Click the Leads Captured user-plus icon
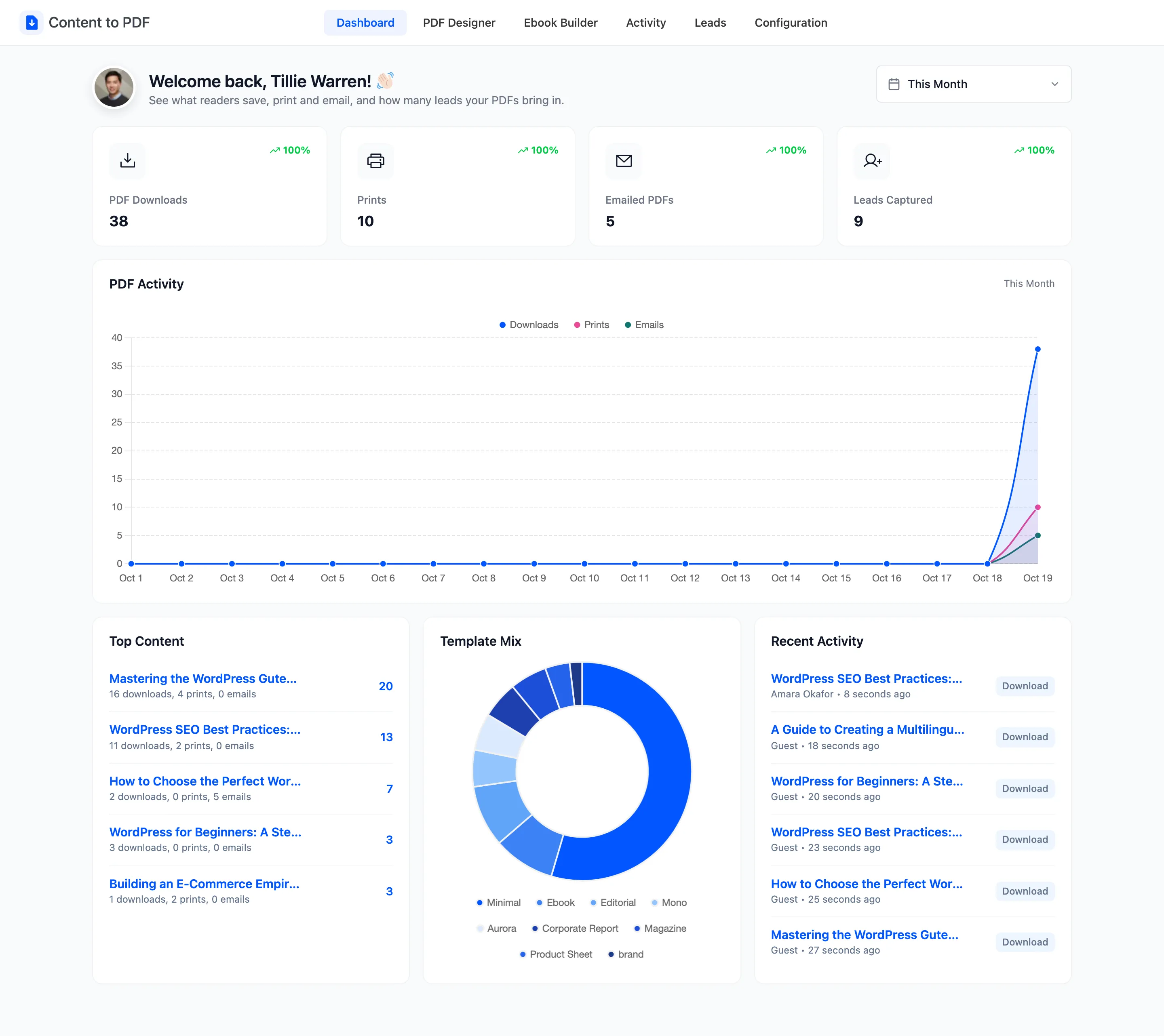This screenshot has width=1164, height=1036. [x=872, y=161]
